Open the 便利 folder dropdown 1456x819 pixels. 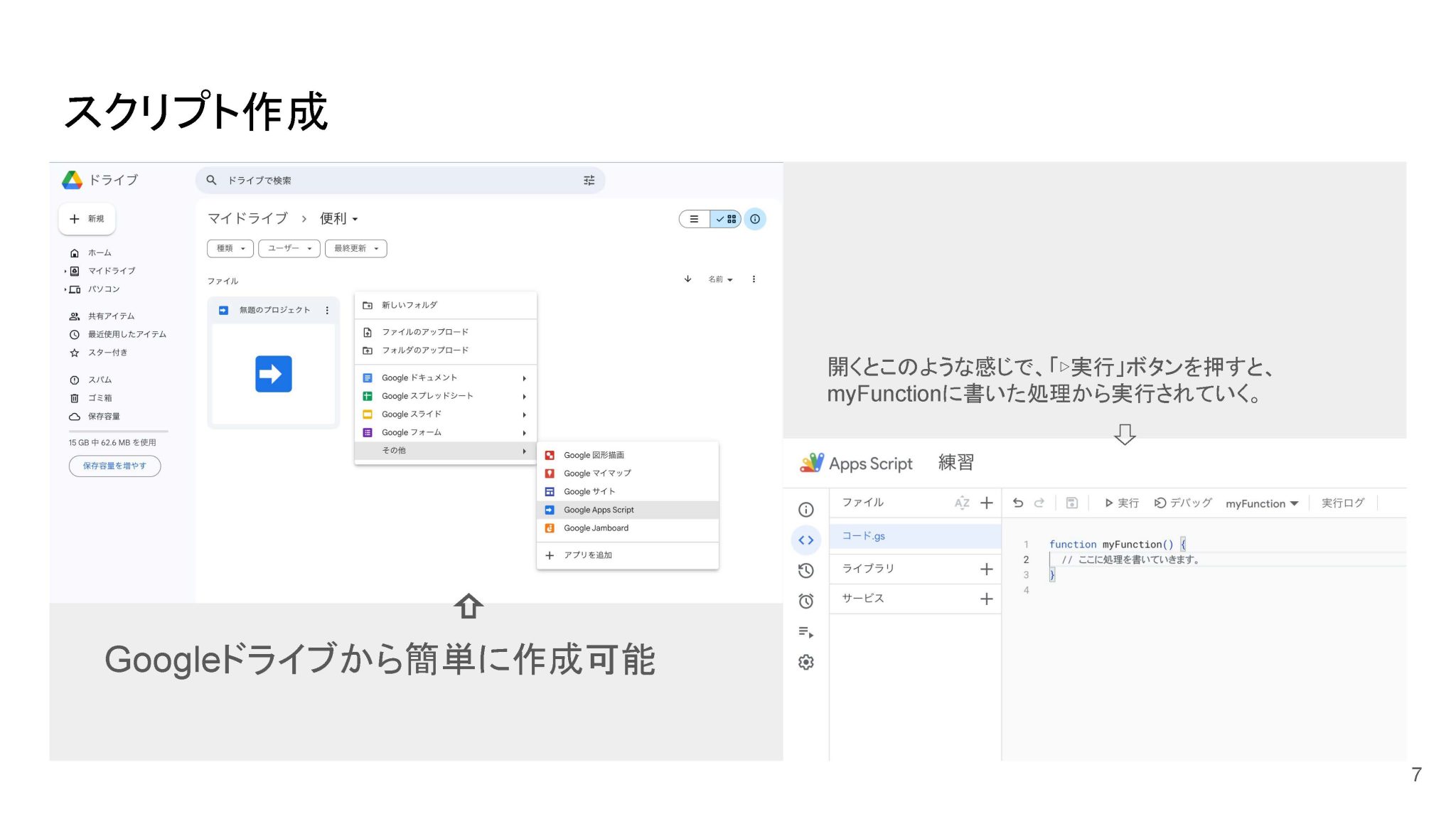point(338,218)
